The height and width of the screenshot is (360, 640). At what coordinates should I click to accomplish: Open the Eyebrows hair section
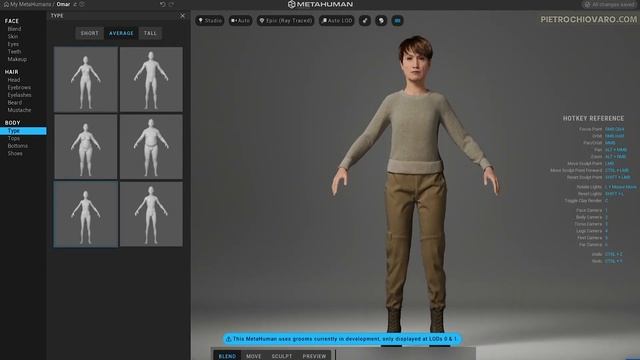point(19,87)
